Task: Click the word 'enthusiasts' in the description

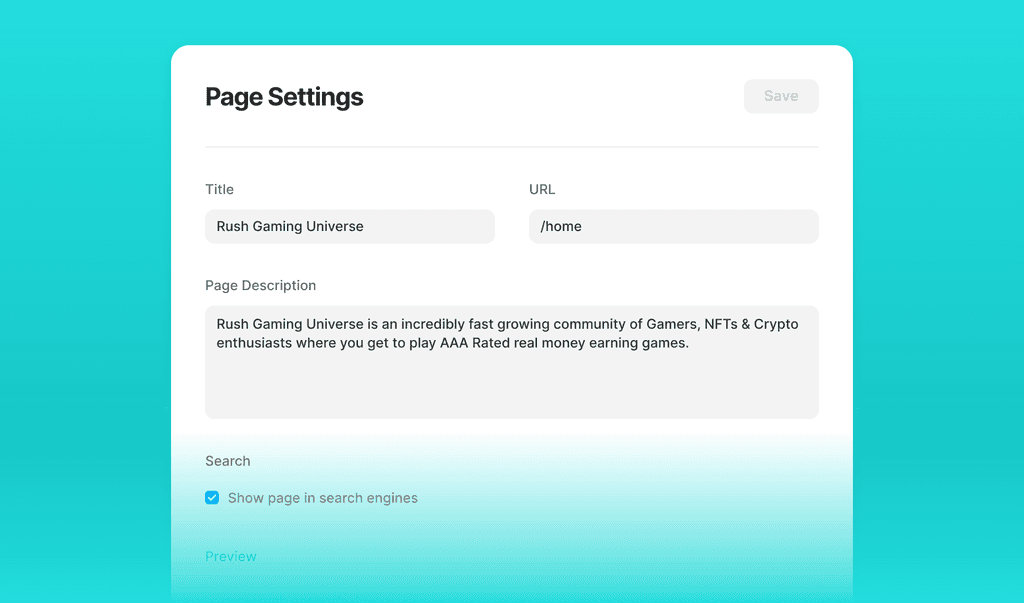Action: pos(254,344)
